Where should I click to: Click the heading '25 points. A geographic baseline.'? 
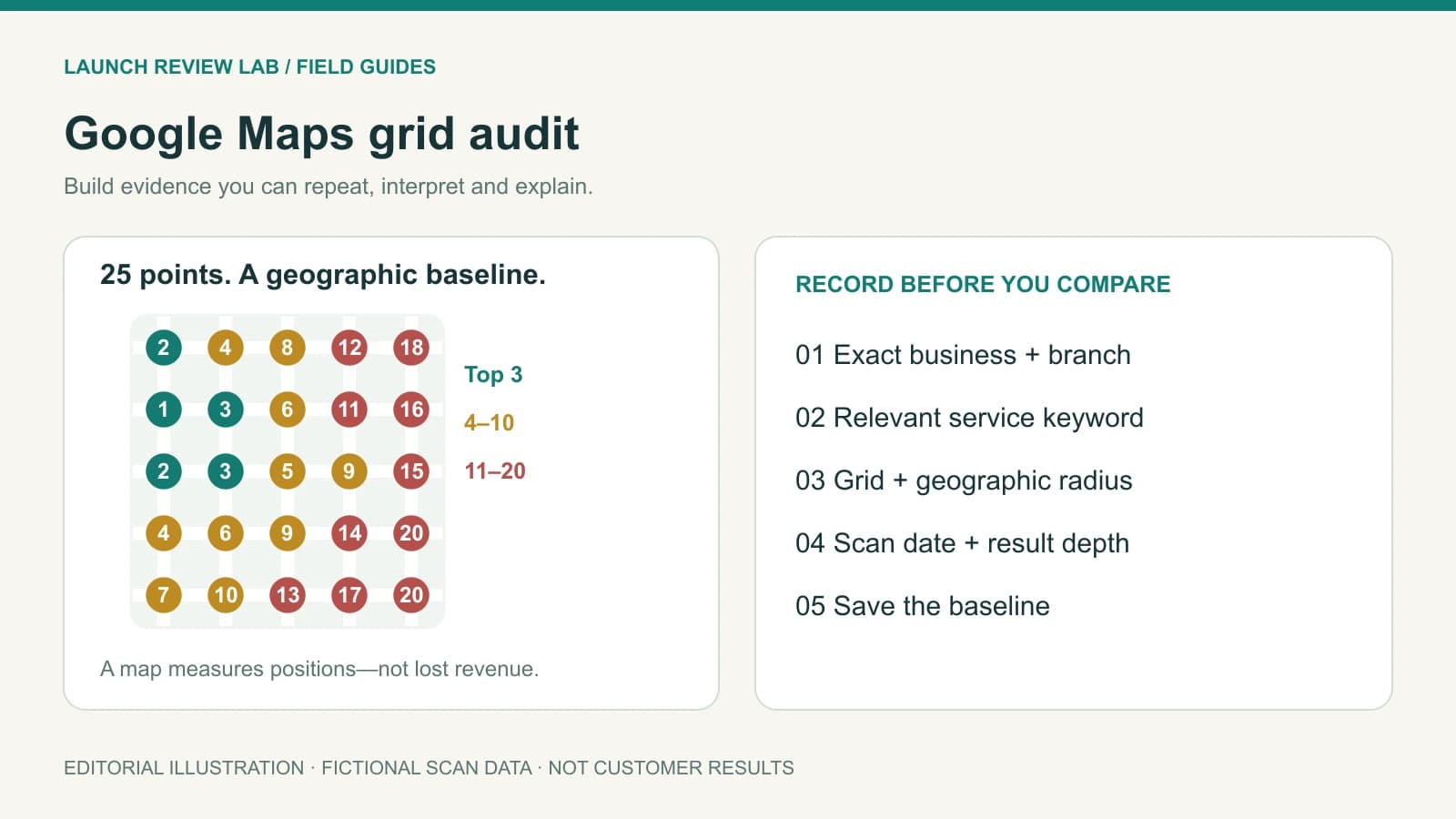click(323, 275)
